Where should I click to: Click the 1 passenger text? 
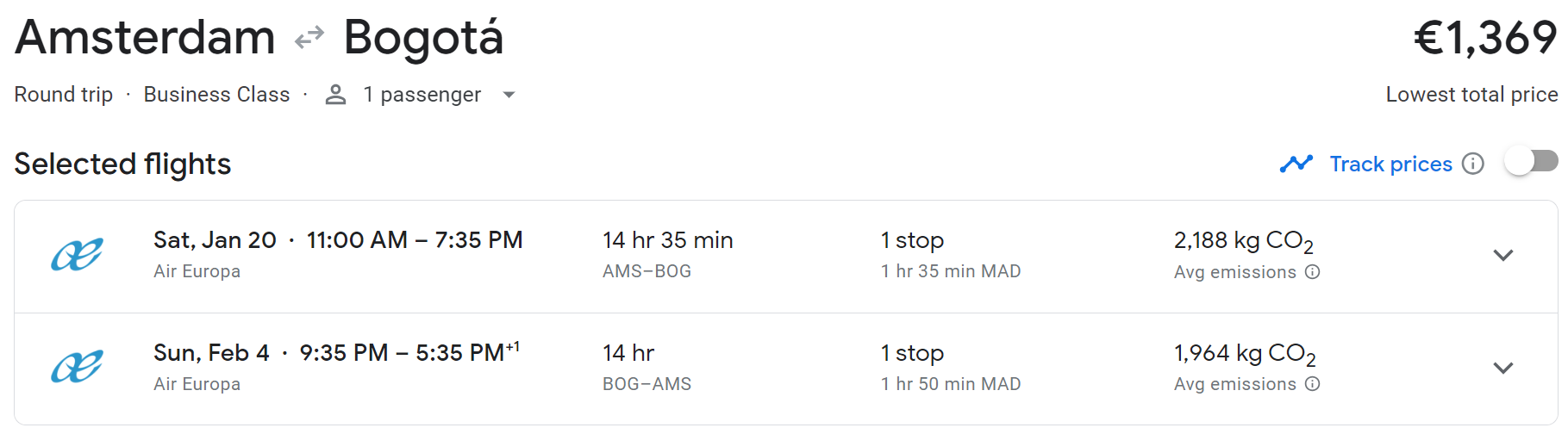pos(422,95)
